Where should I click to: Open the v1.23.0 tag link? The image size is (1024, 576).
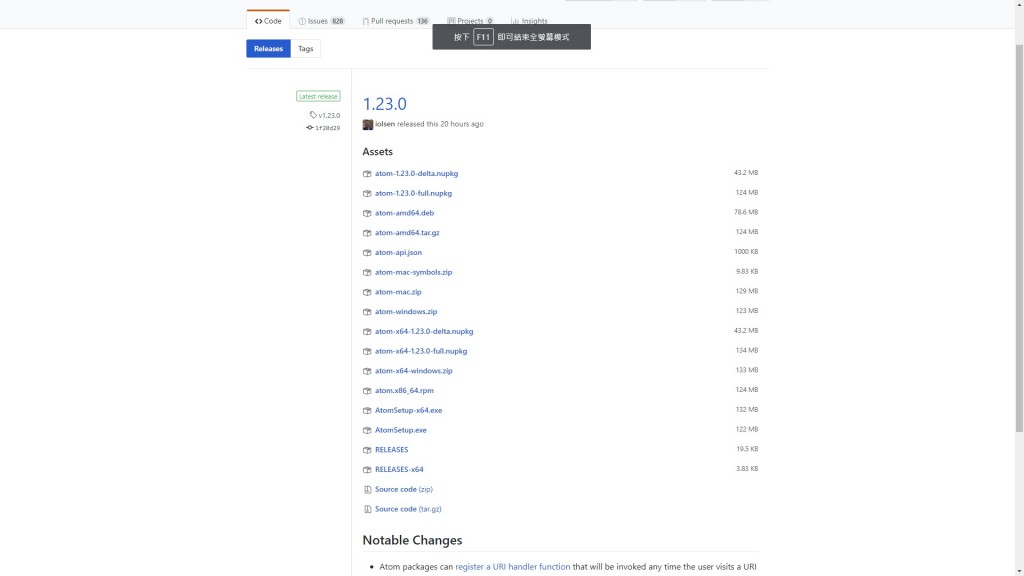tap(329, 115)
